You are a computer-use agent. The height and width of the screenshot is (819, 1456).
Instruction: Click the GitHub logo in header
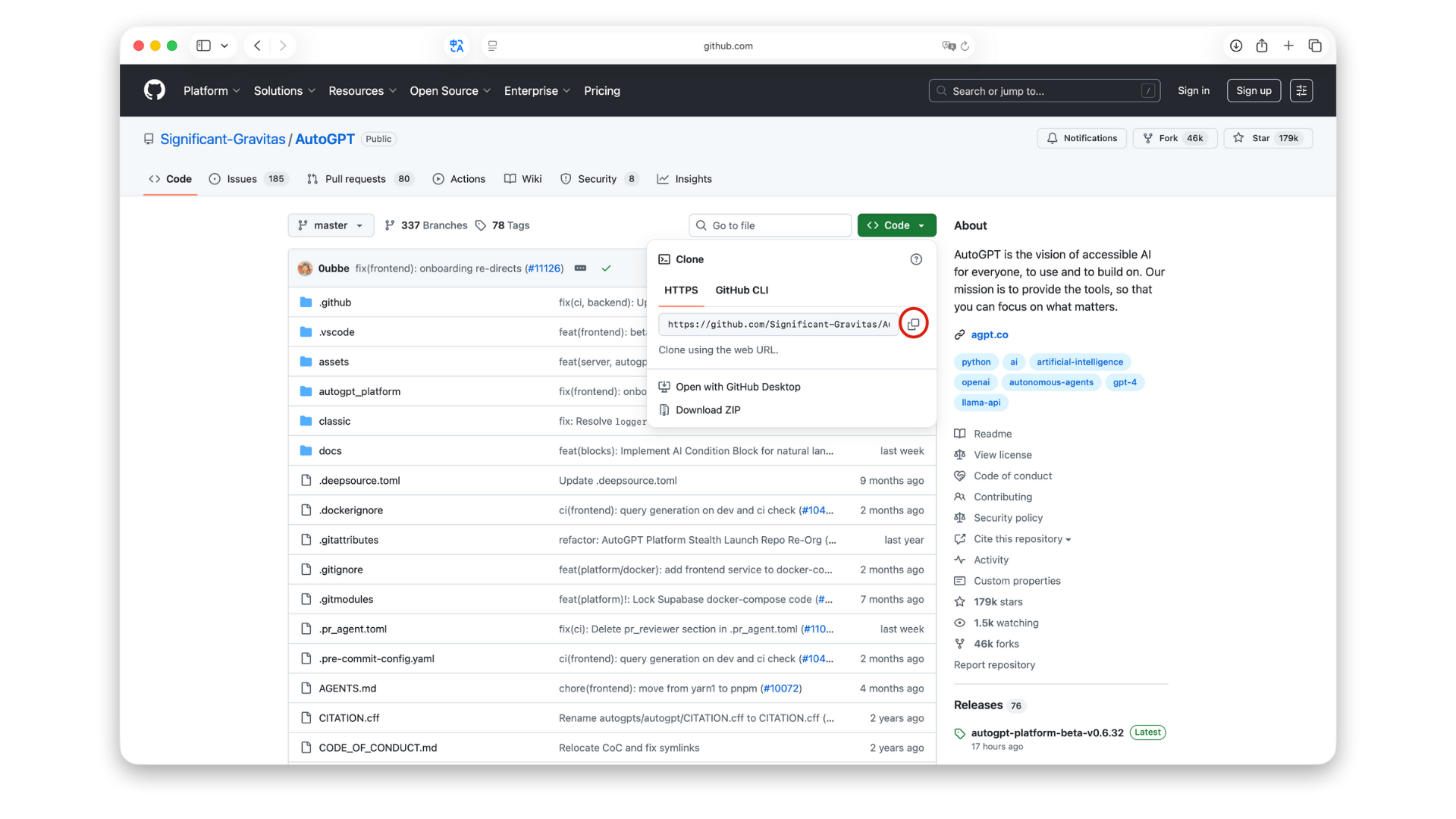pyautogui.click(x=155, y=90)
